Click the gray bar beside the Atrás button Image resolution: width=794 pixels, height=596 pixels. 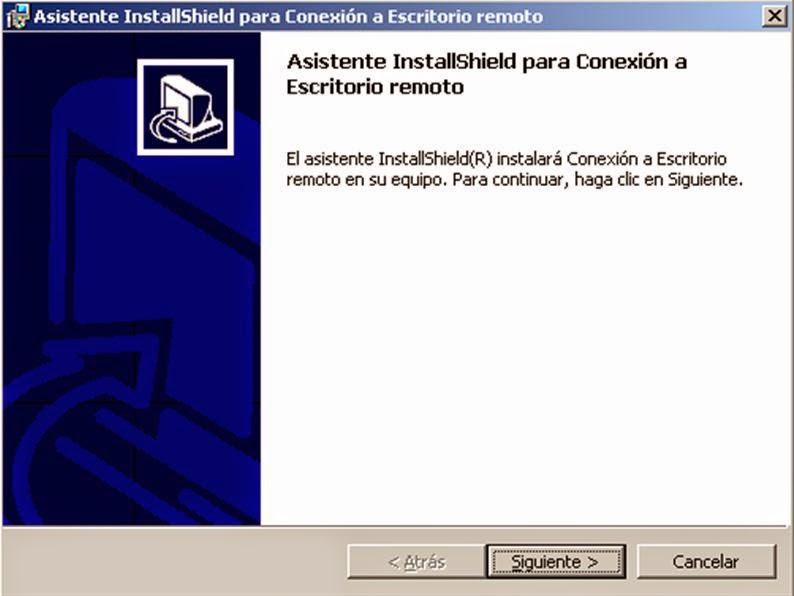[175, 561]
